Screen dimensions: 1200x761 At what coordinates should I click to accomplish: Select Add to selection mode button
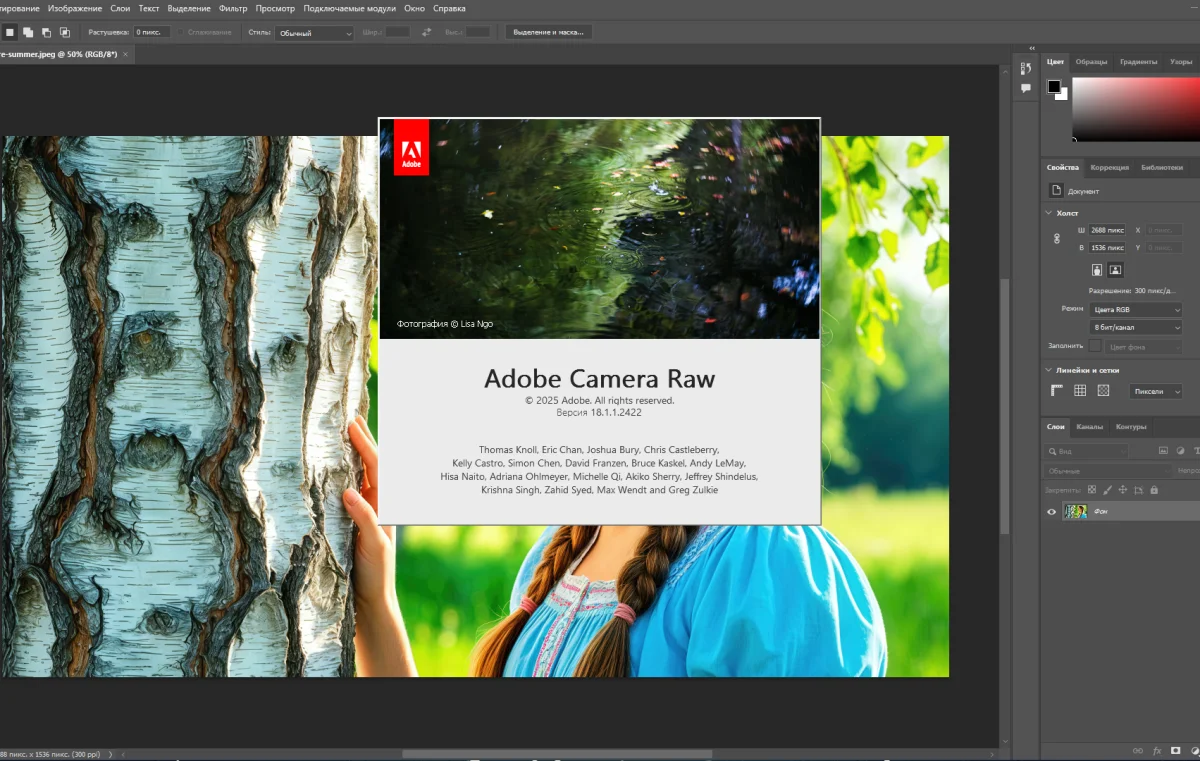click(x=28, y=32)
